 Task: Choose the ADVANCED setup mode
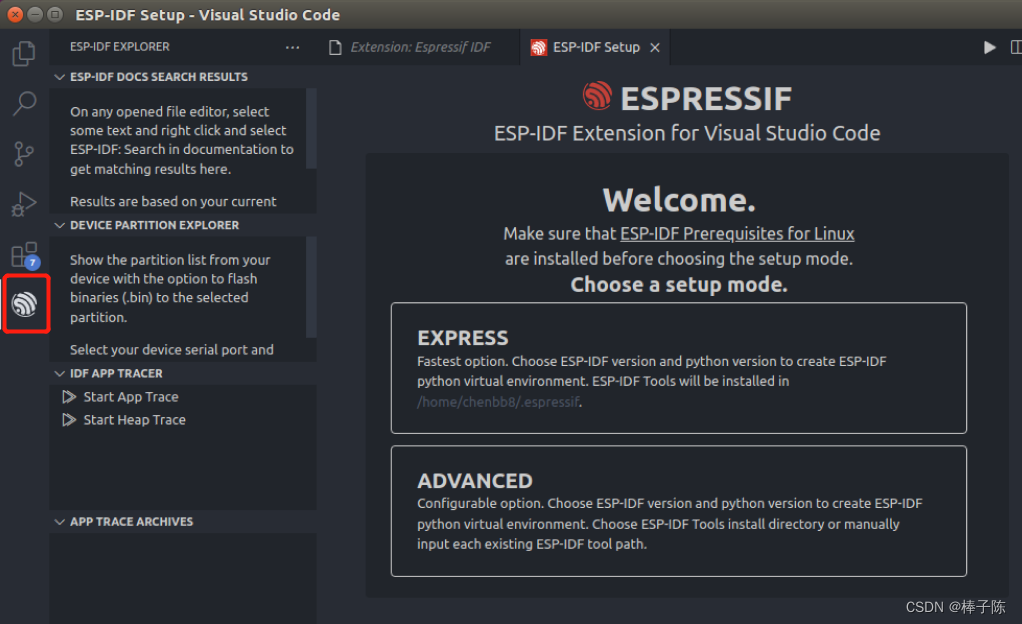[x=679, y=511]
